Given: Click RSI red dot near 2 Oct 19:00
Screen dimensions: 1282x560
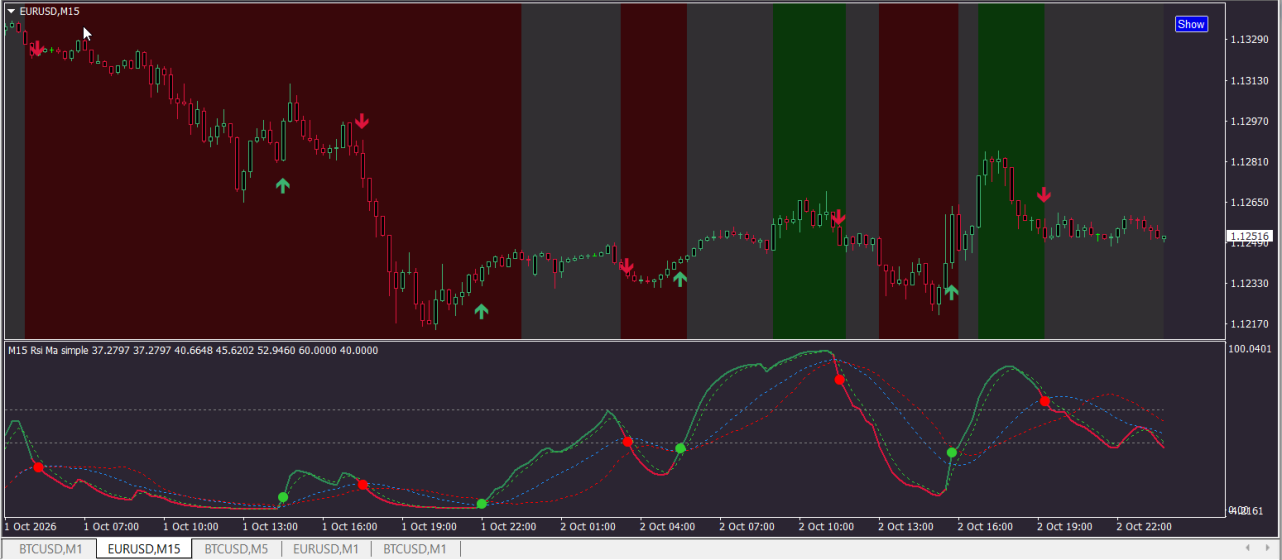Looking at the screenshot, I should pos(1044,401).
